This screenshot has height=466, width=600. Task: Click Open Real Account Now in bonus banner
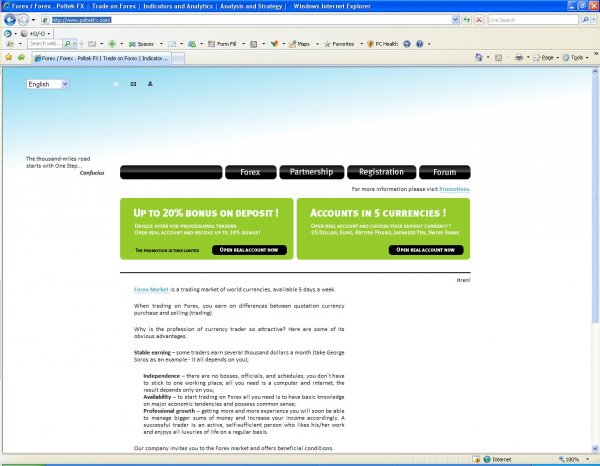click(249, 250)
